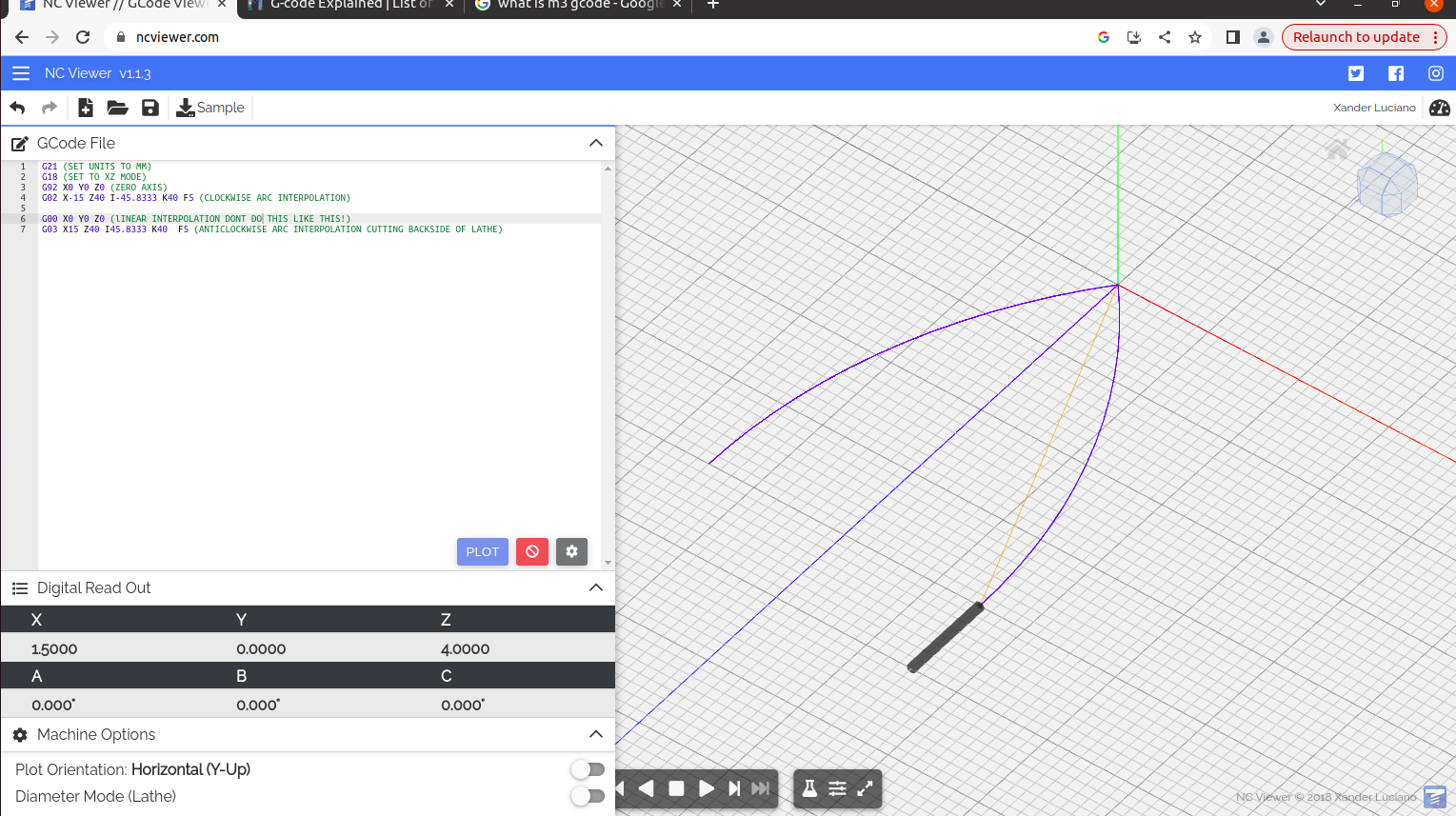1456x816 pixels.
Task: Open the Twitter link
Action: 1356,73
